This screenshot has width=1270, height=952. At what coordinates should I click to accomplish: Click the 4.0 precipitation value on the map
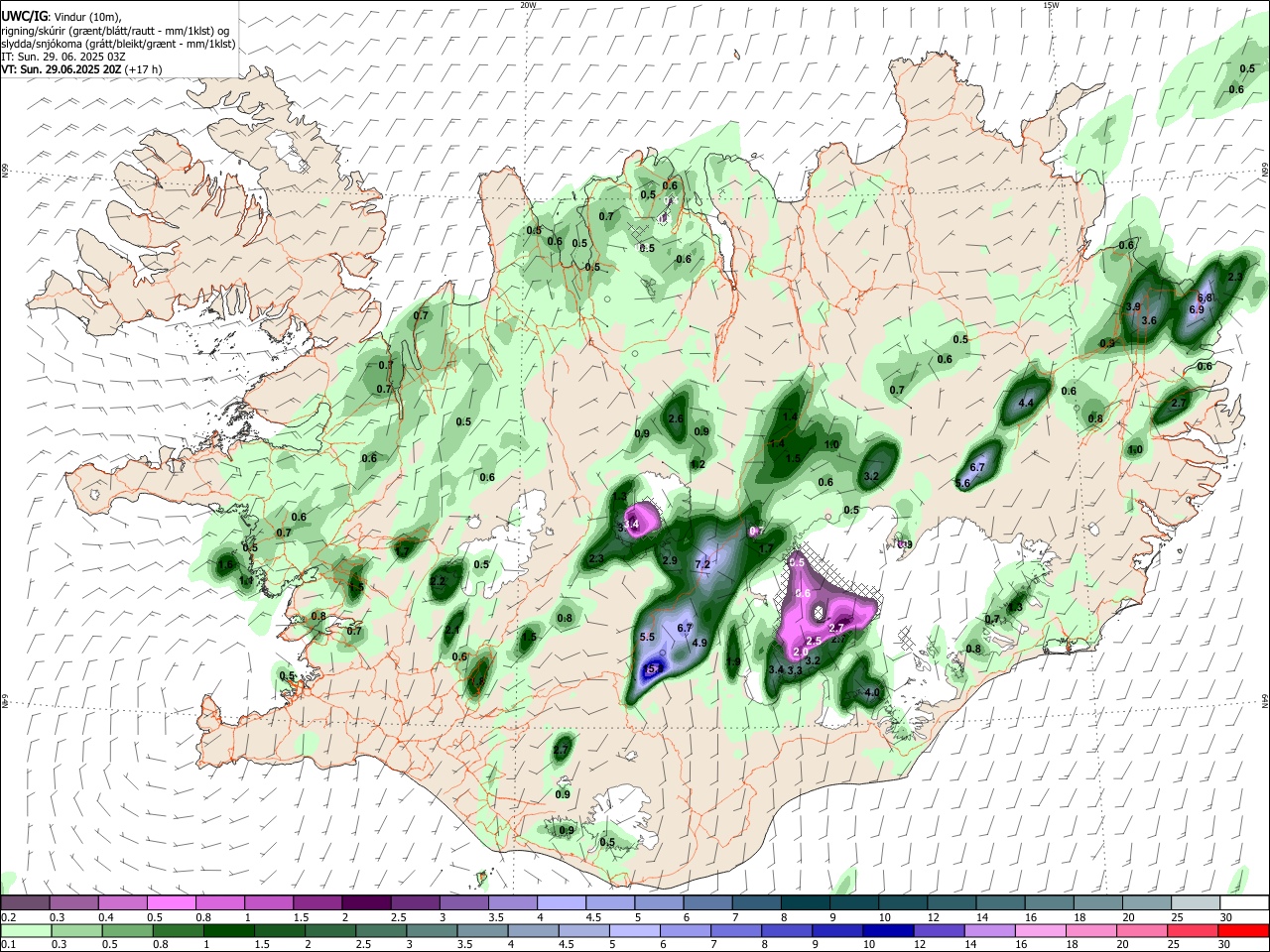click(x=872, y=692)
